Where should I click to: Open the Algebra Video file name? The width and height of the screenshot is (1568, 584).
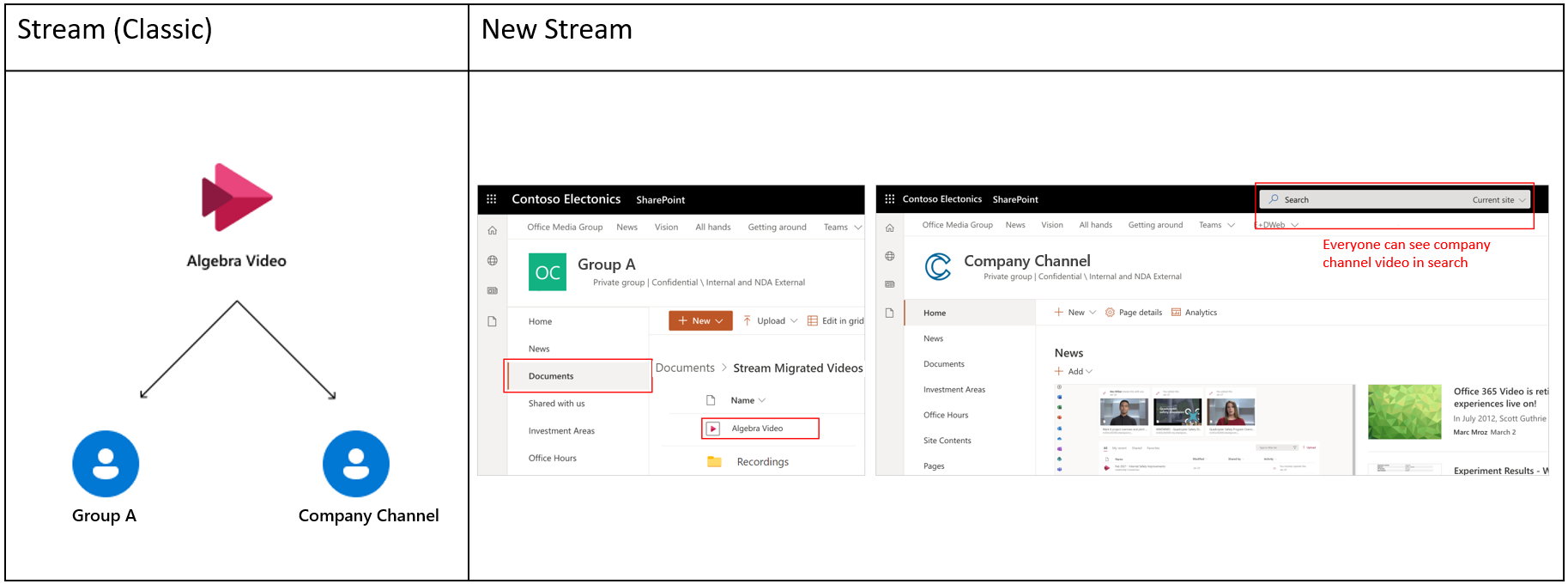(x=757, y=429)
